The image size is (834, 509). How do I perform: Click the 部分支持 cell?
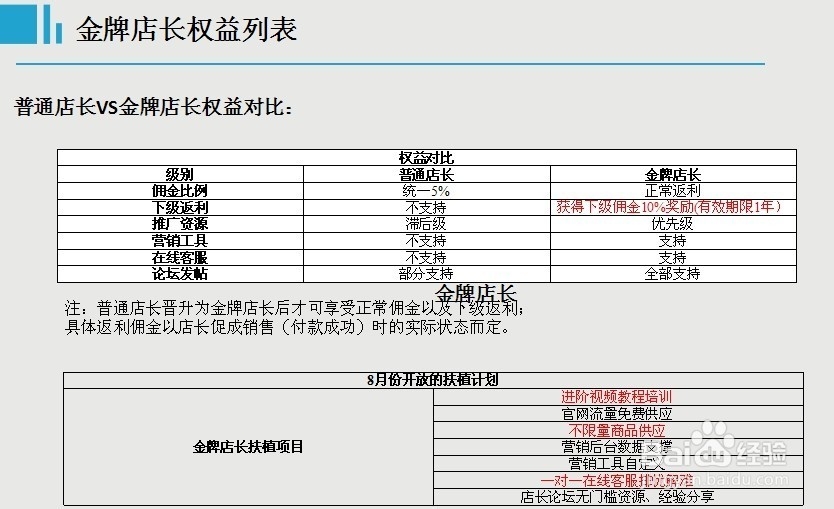tap(427, 273)
